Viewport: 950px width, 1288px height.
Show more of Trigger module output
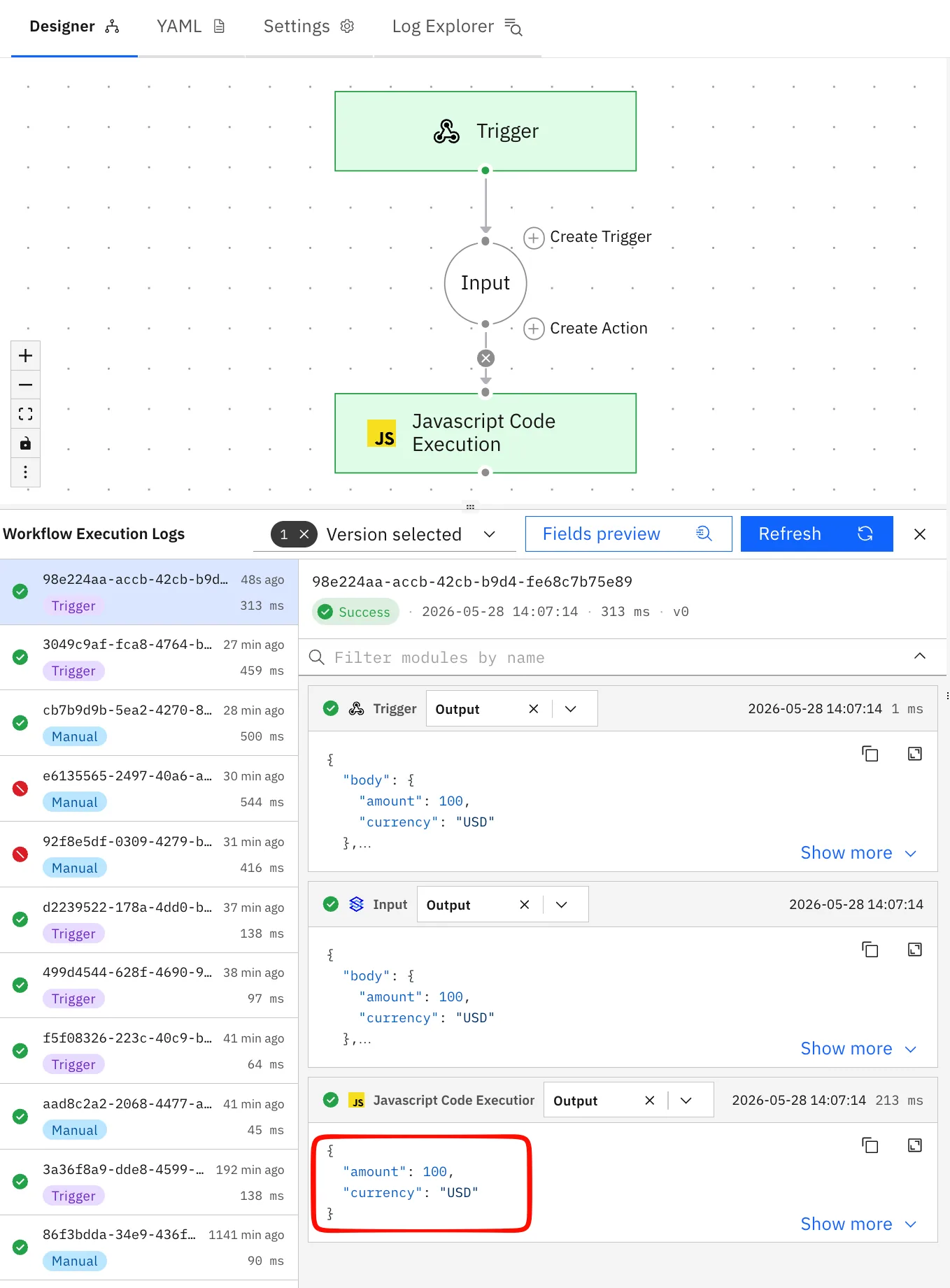[x=858, y=853]
